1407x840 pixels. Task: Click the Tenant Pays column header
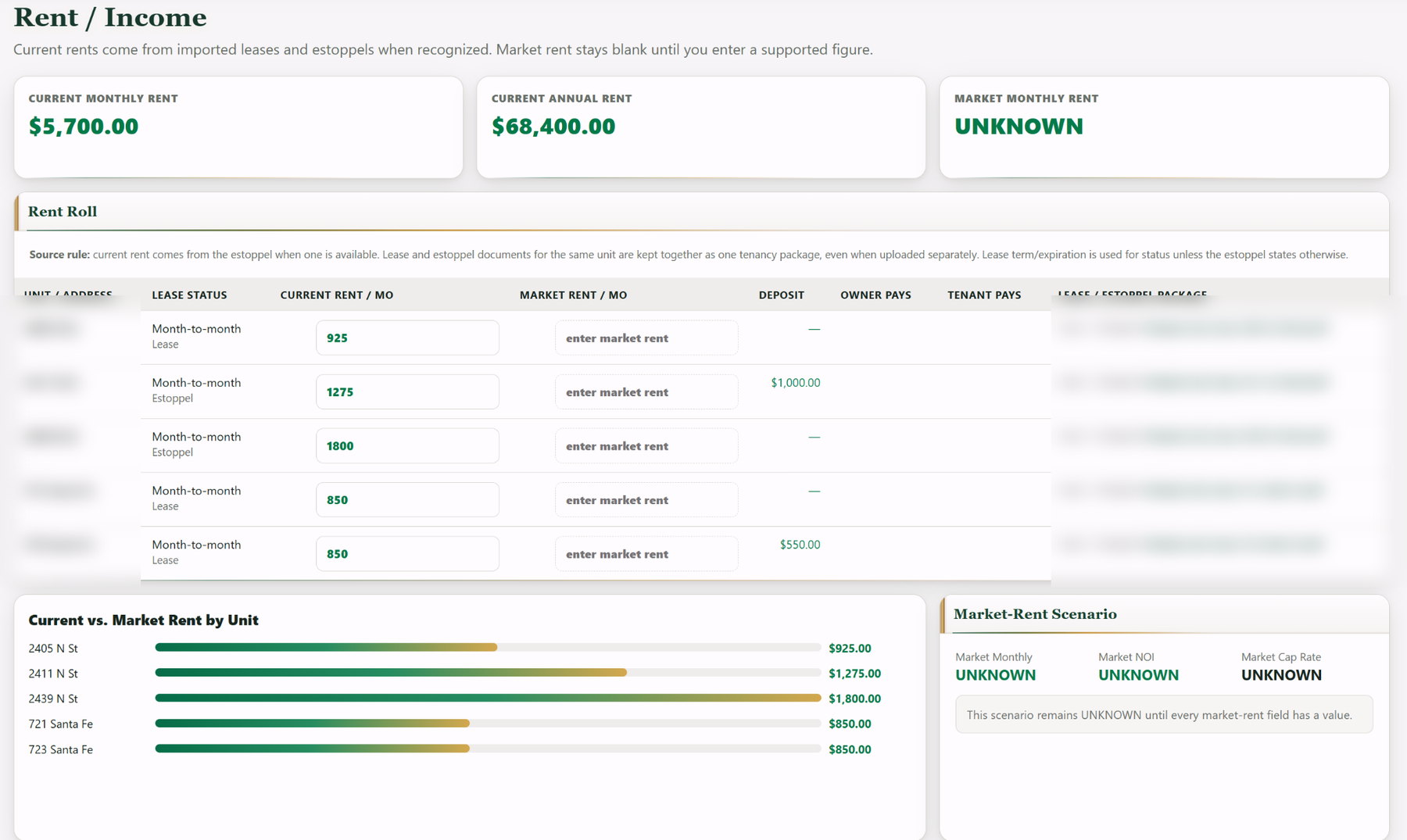[x=984, y=295]
